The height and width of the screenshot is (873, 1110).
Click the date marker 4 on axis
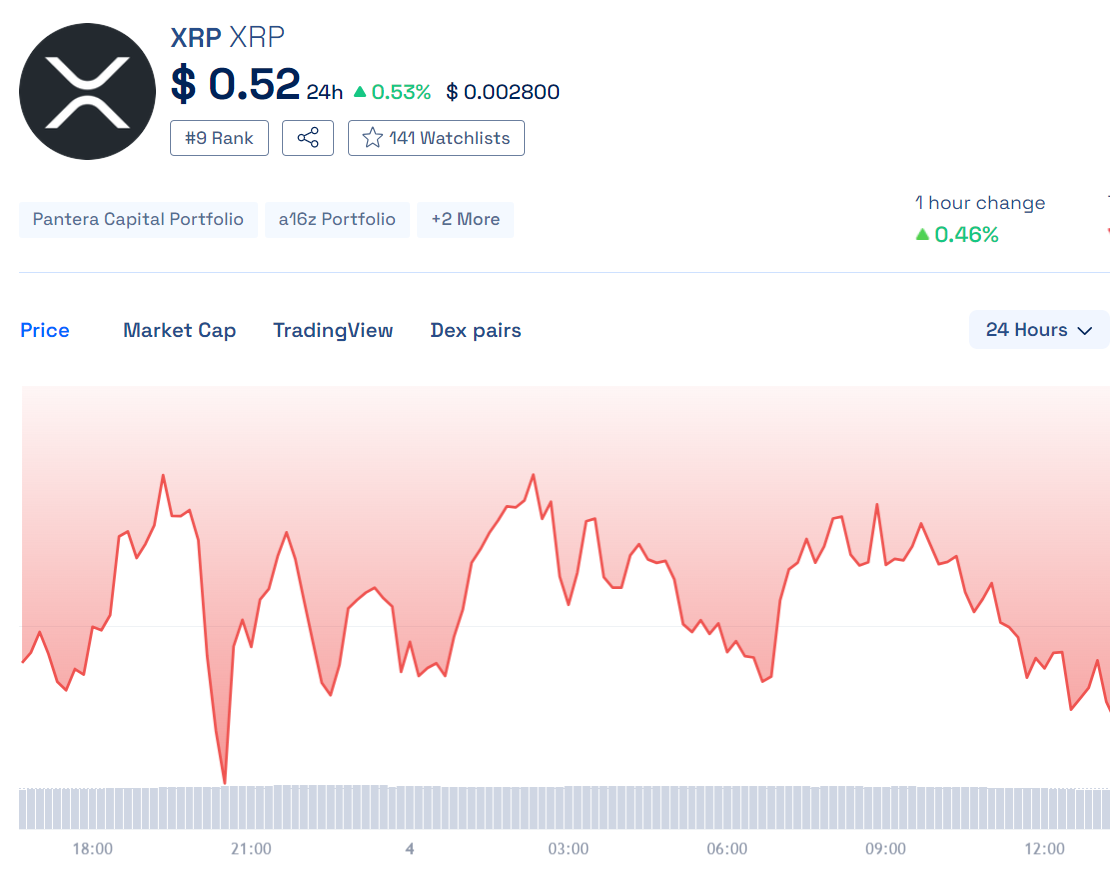point(410,849)
